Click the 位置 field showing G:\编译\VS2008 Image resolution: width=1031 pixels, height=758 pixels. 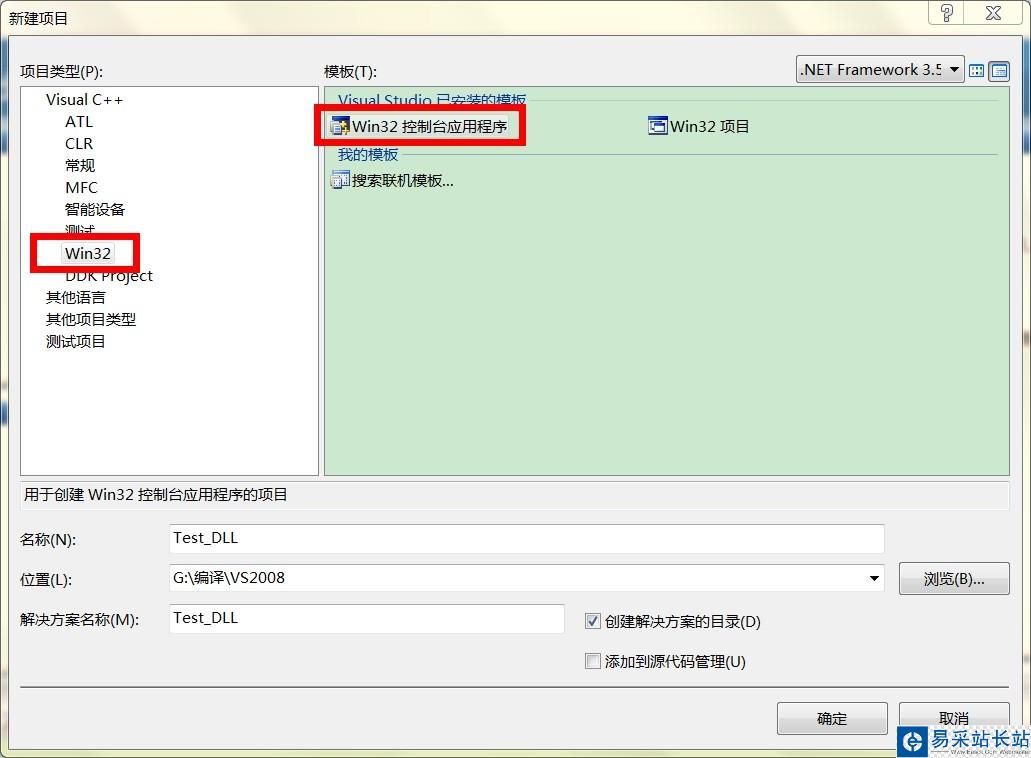click(x=527, y=579)
